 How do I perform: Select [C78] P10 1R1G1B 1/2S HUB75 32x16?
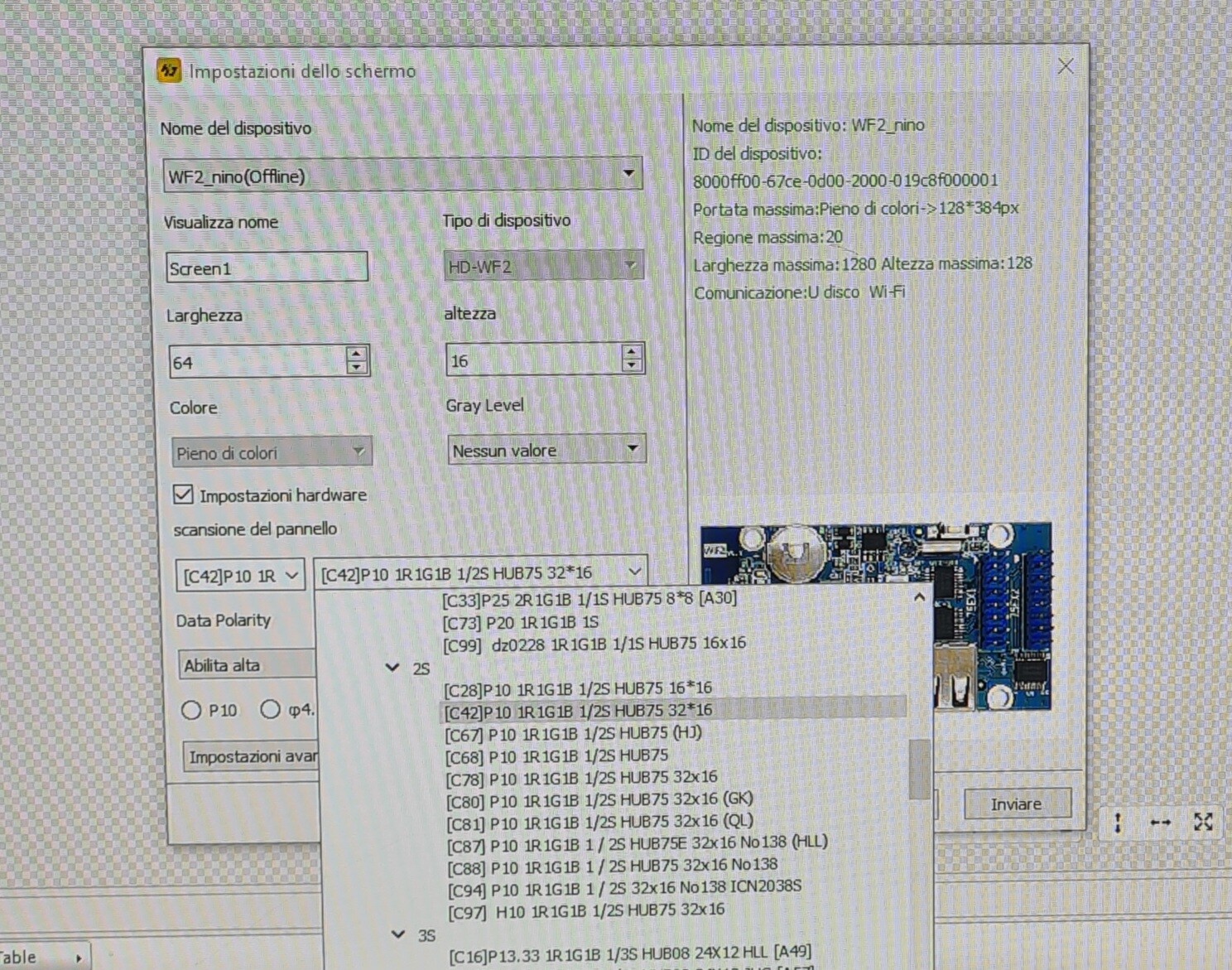pos(581,779)
